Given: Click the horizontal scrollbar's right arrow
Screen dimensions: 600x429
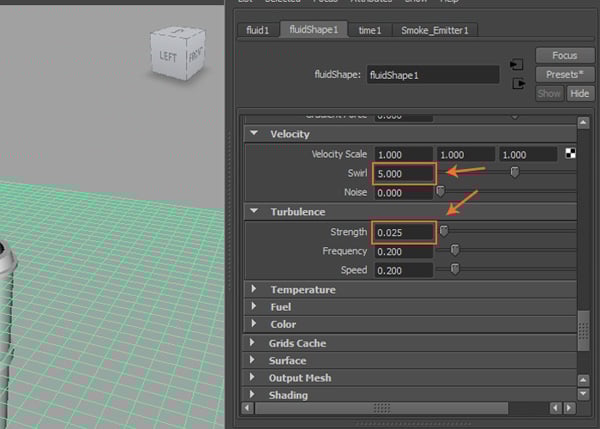Looking at the screenshot, I should [568, 408].
